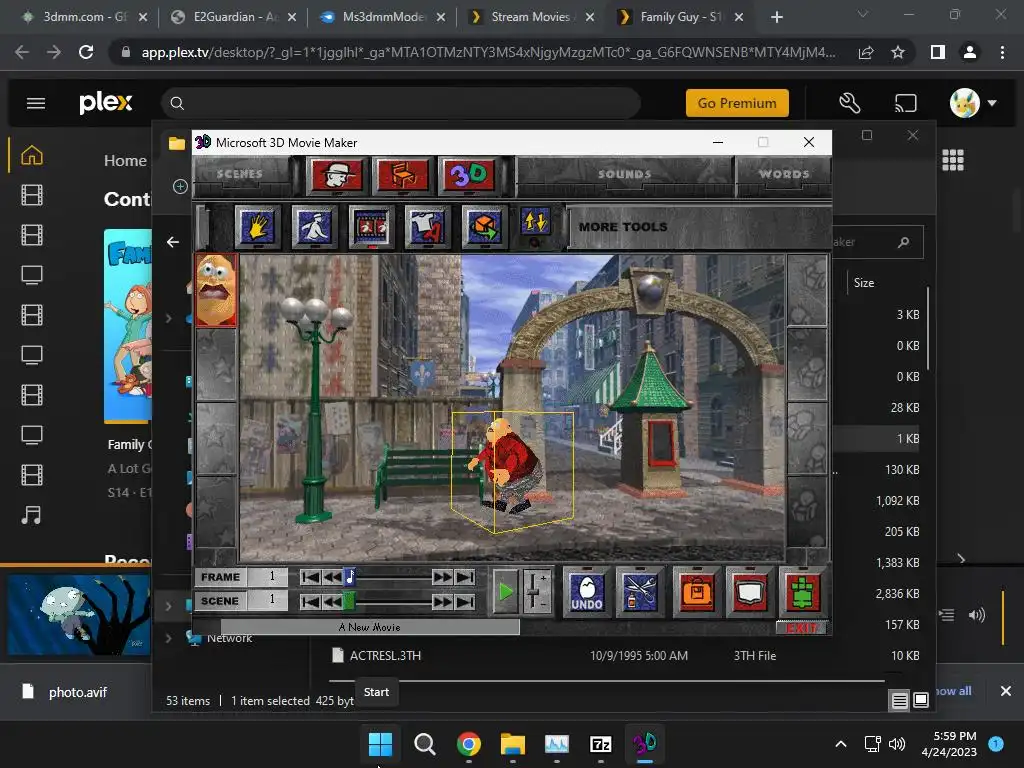Jump to last scene
1024x768 pixels.
[465, 601]
